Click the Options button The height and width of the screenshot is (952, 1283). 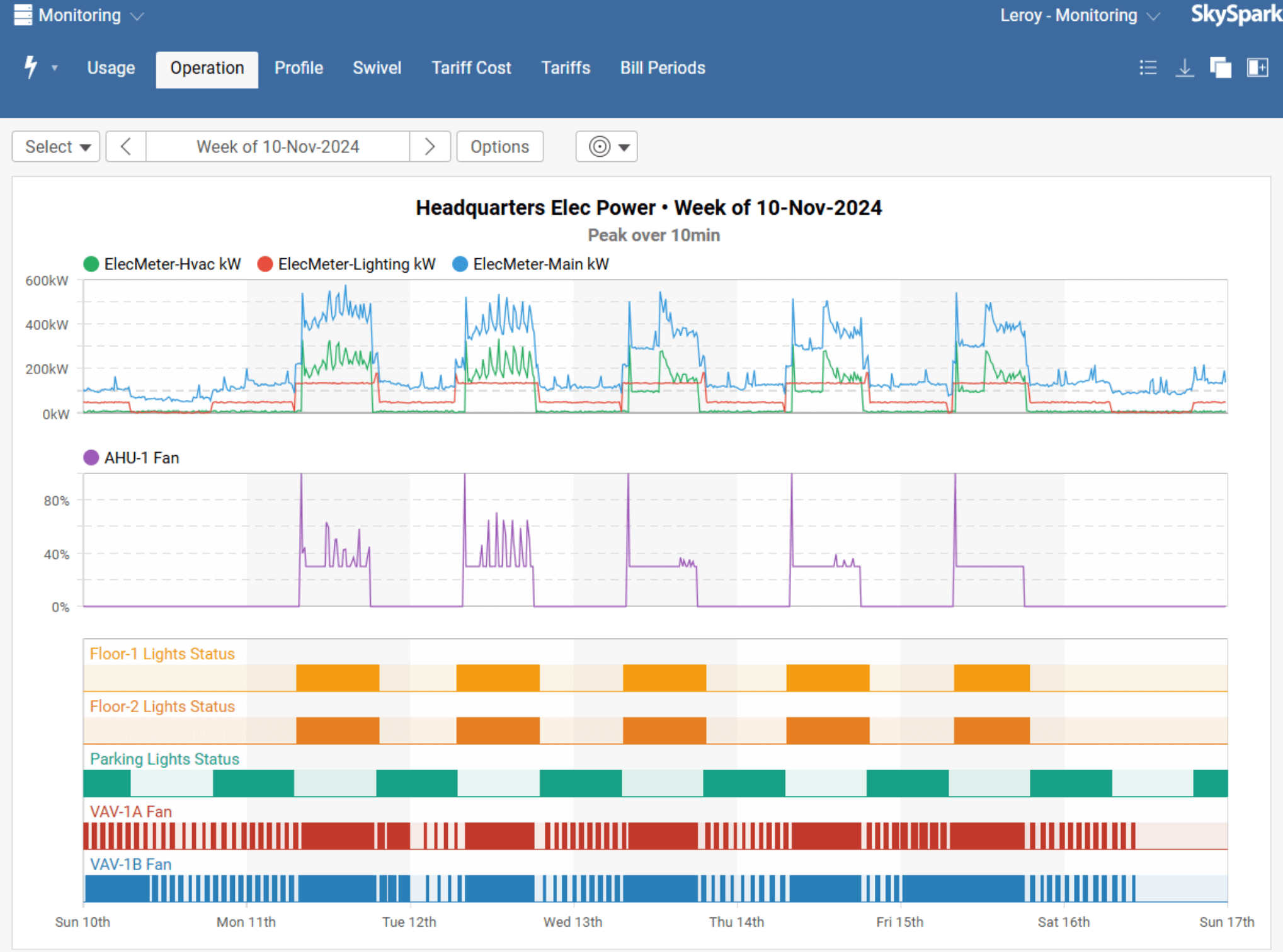(x=499, y=147)
